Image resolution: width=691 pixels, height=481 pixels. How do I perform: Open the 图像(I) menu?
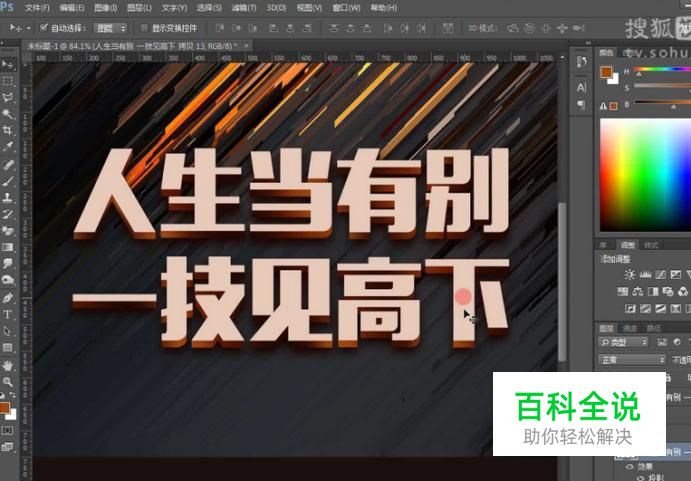(106, 8)
